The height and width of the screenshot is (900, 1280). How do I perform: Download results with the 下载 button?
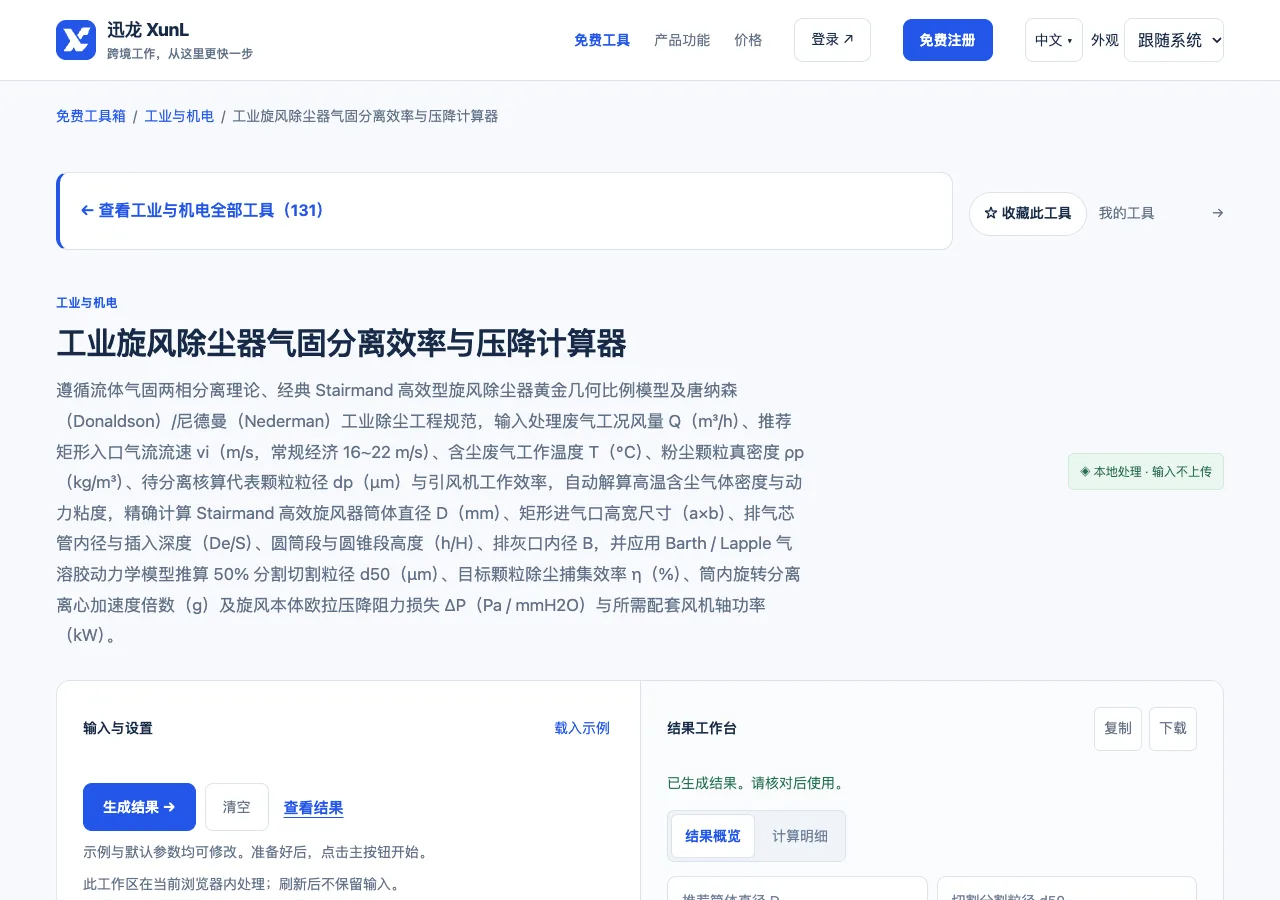(x=1173, y=729)
